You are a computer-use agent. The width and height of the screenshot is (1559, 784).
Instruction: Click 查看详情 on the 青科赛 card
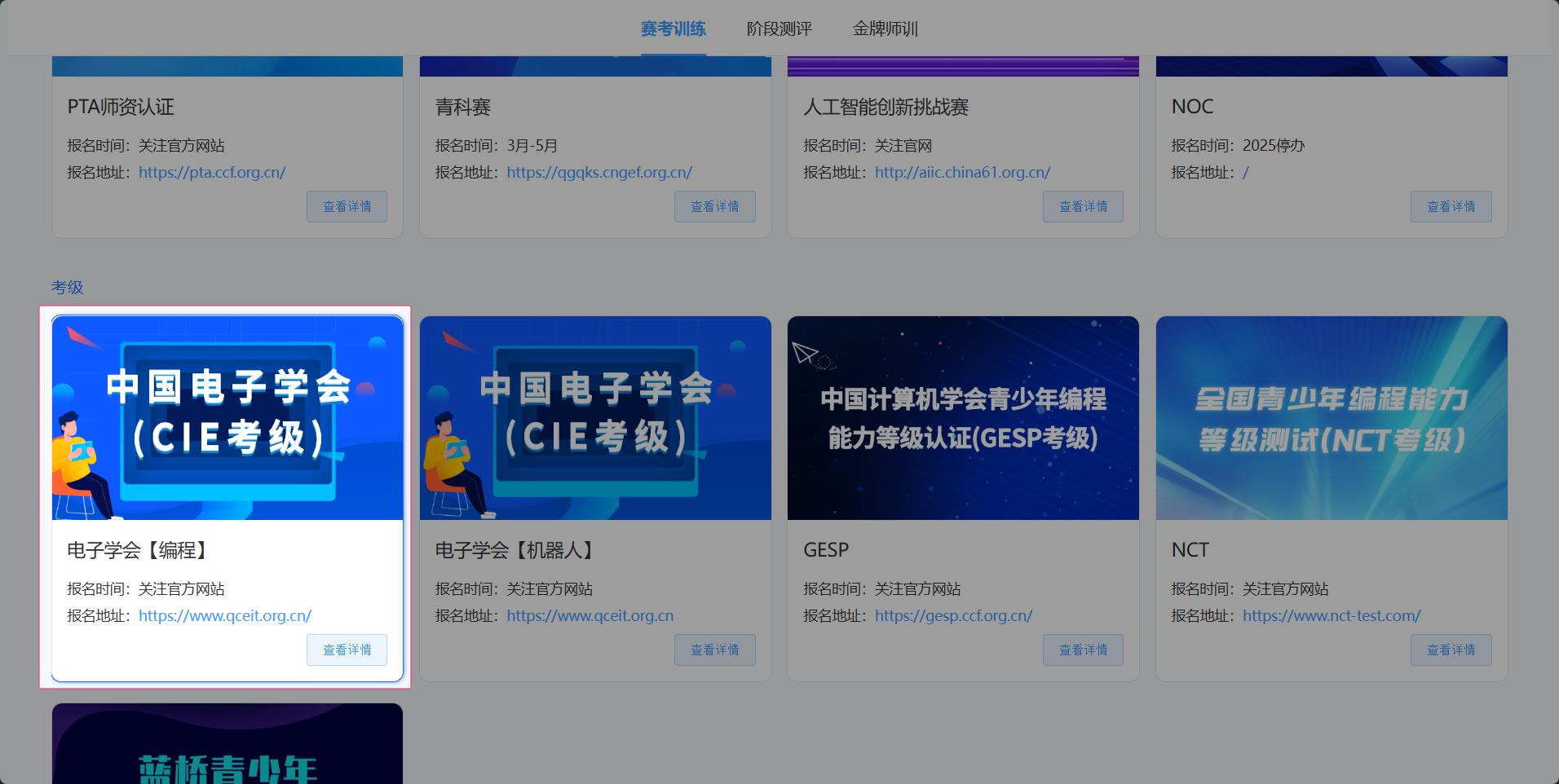pyautogui.click(x=715, y=207)
